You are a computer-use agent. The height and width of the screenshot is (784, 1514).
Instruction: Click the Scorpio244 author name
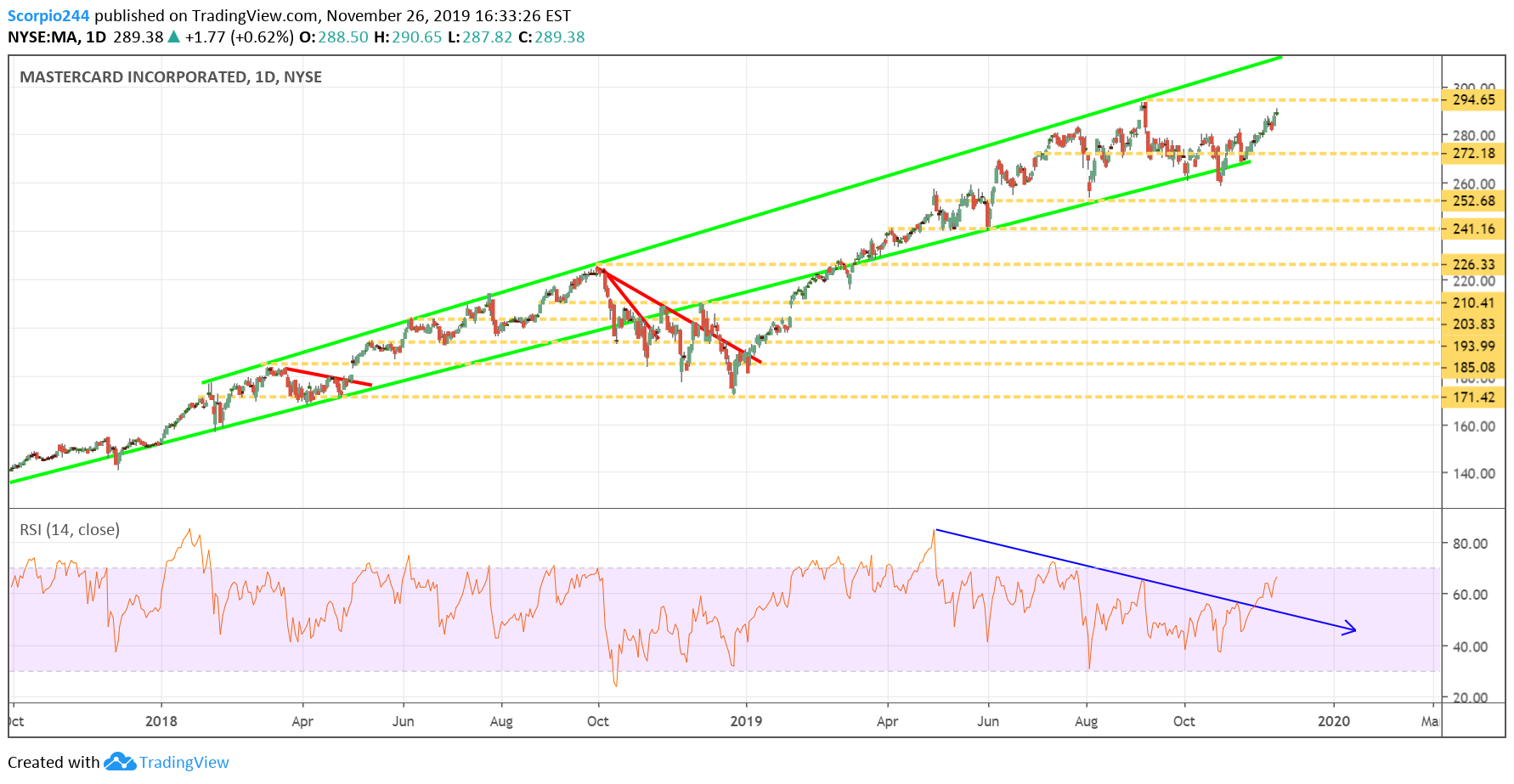click(x=48, y=15)
